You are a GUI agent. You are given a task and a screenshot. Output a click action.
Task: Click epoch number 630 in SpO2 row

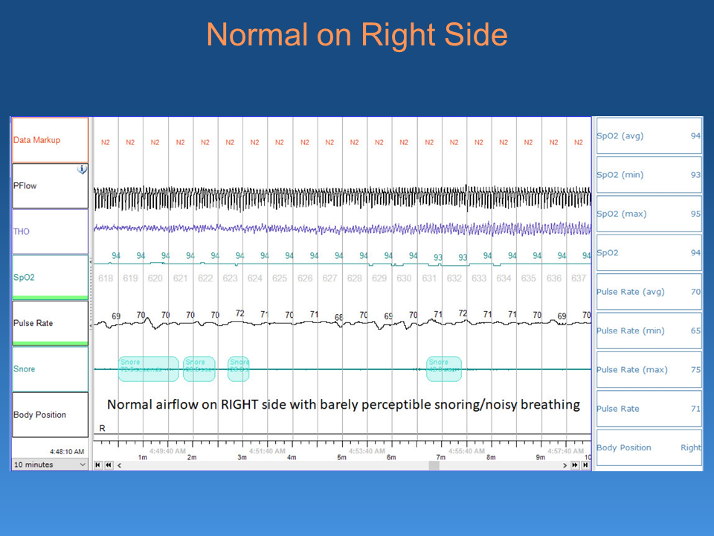[404, 278]
